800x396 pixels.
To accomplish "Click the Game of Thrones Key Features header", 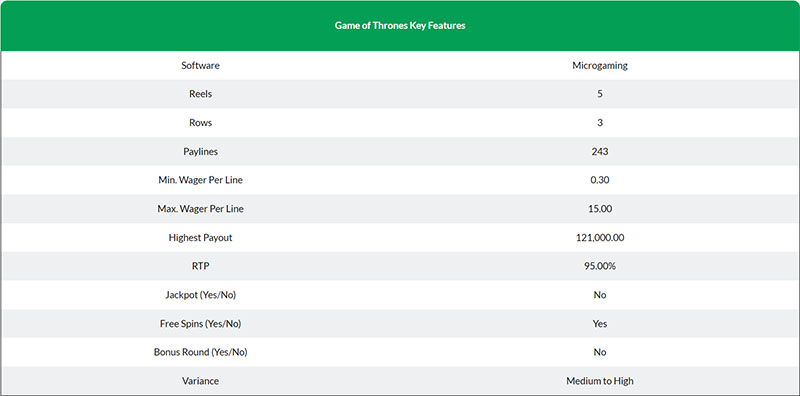I will tap(400, 26).
